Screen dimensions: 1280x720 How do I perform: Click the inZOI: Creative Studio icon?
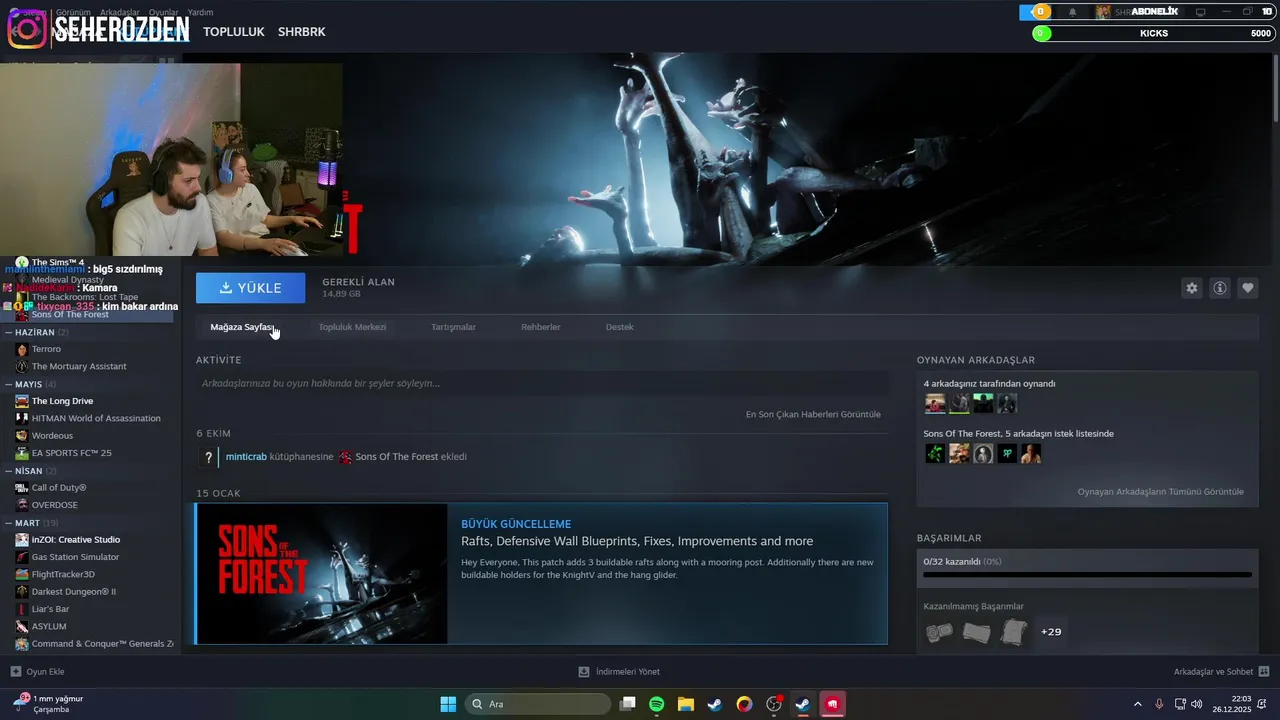click(22, 540)
